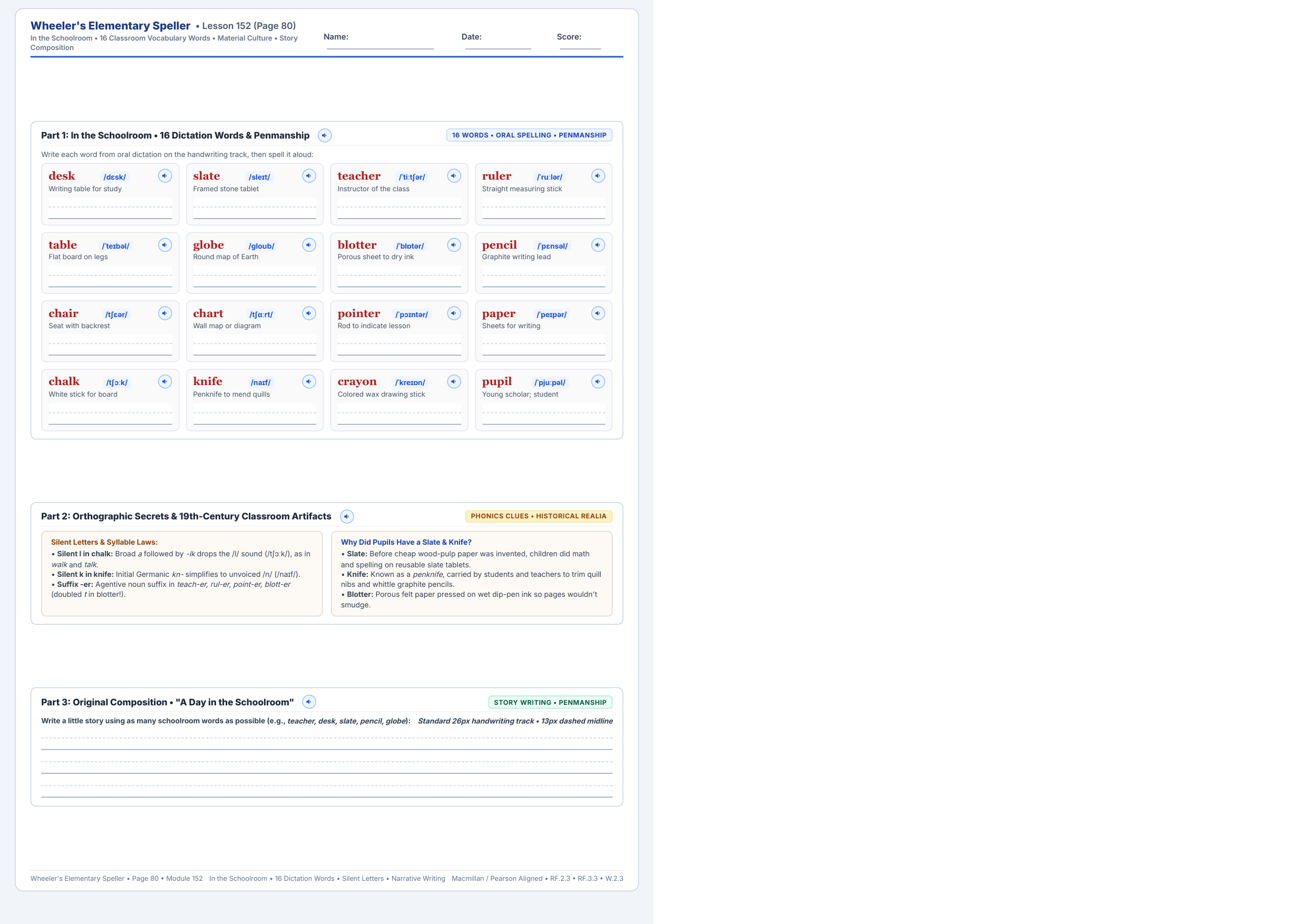This screenshot has height=924, width=1307.
Task: Play audio for pupil
Action: 598,381
